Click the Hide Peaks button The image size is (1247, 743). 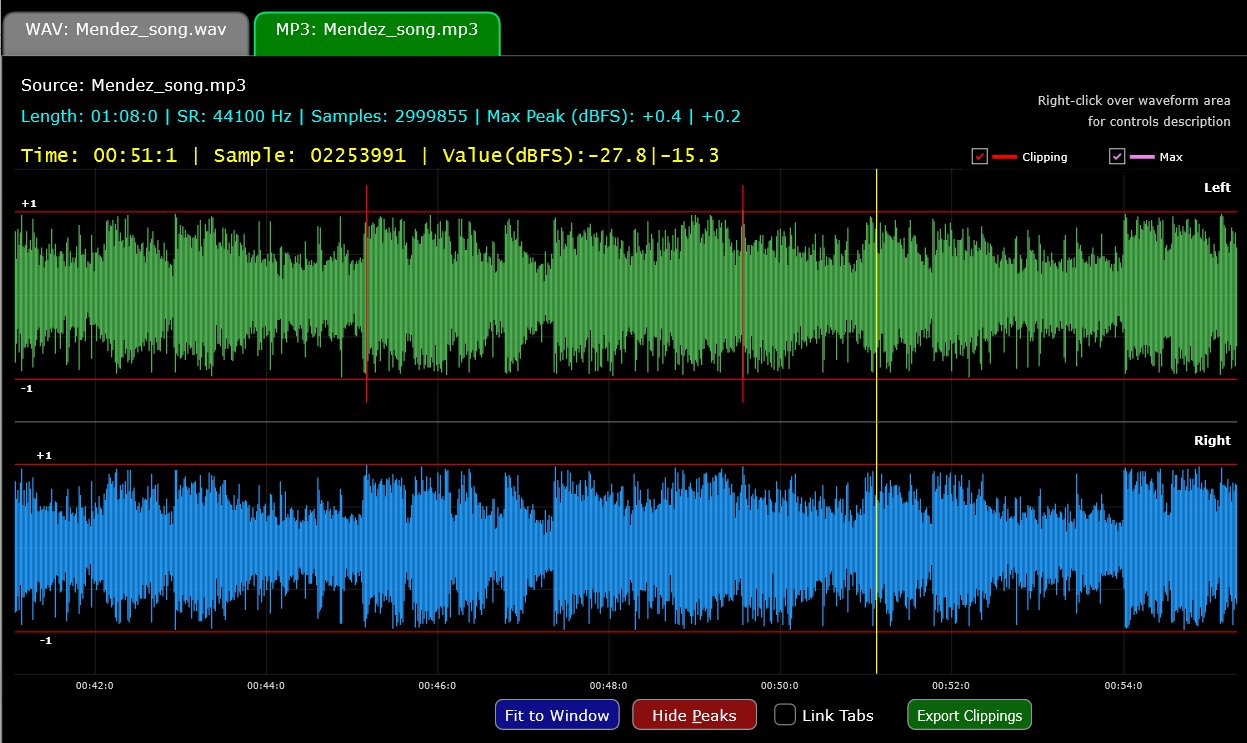[694, 715]
